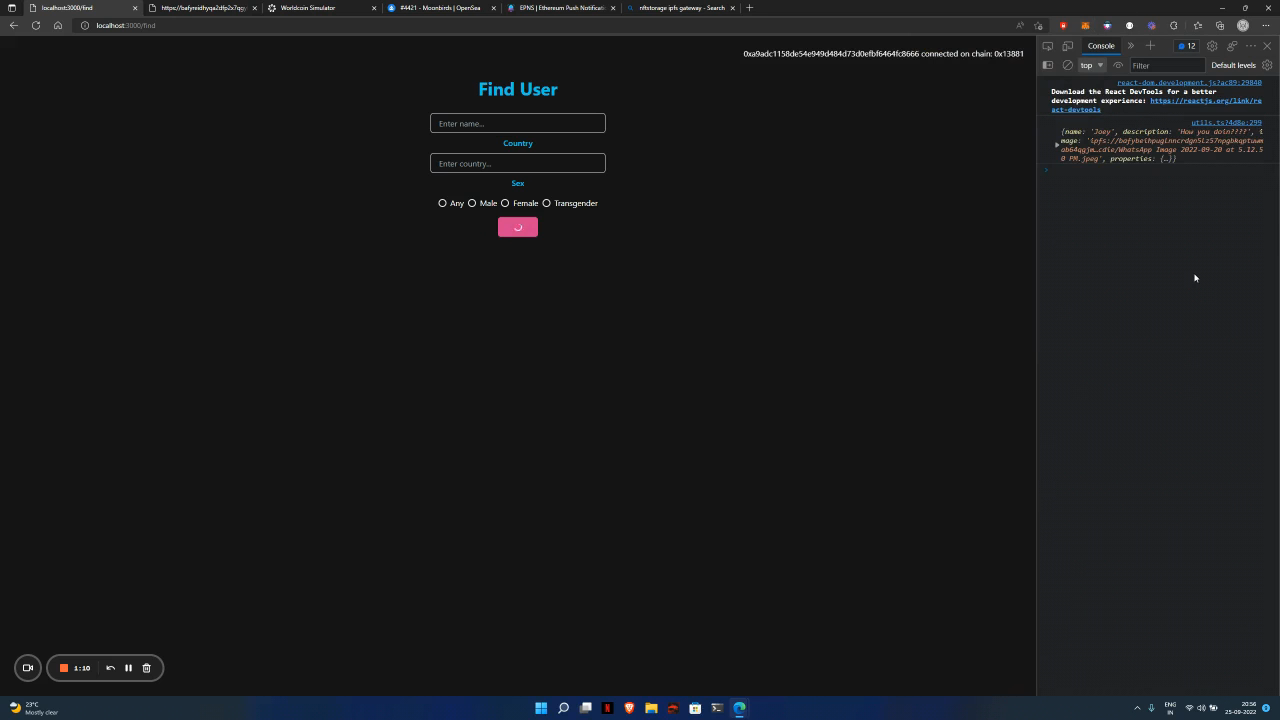
Task: Open browser Settings and more menu
Action: click(1266, 25)
